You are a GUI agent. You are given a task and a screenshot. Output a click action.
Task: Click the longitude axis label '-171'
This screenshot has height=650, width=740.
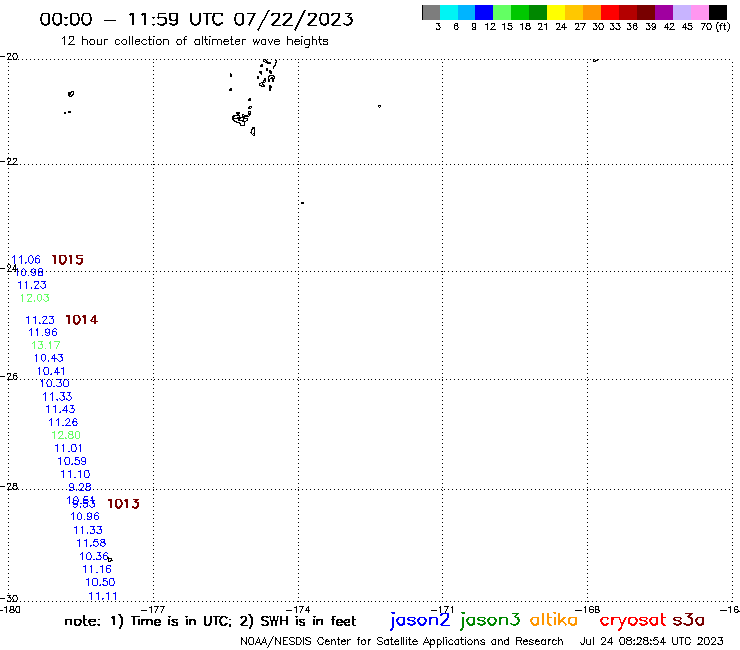(442, 609)
